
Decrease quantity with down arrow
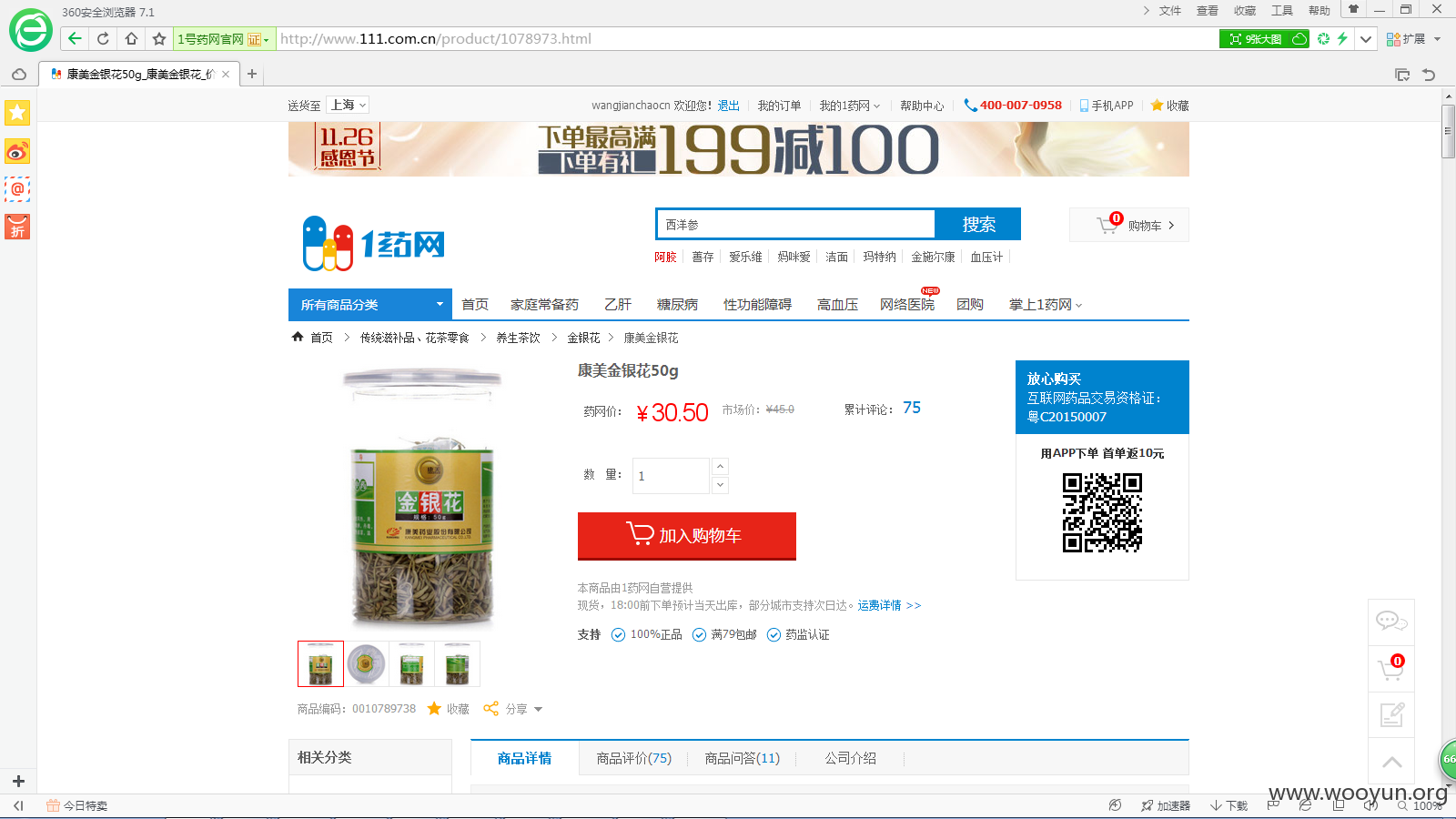click(x=720, y=485)
